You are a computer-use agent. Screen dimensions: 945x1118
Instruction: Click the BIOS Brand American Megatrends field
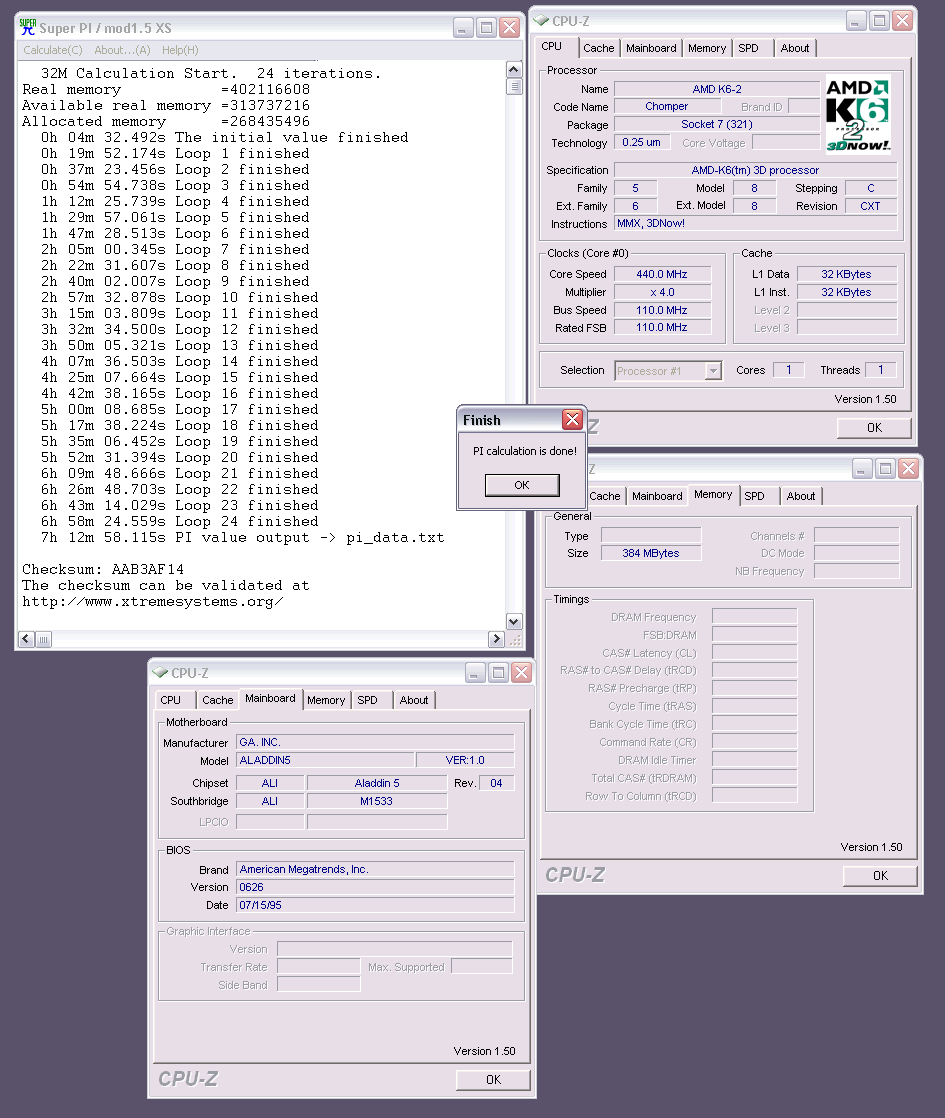coord(375,869)
